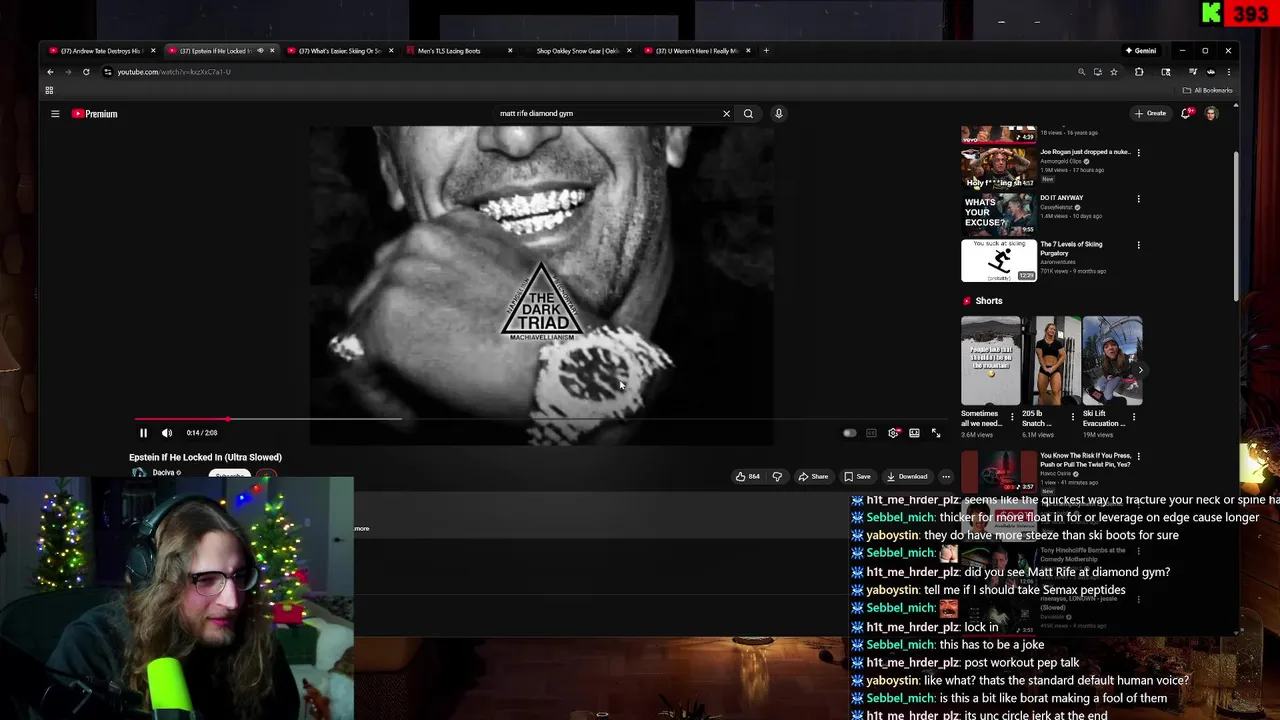The height and width of the screenshot is (720, 1280).
Task: Open the YouTube account avatar menu
Action: tap(1211, 114)
